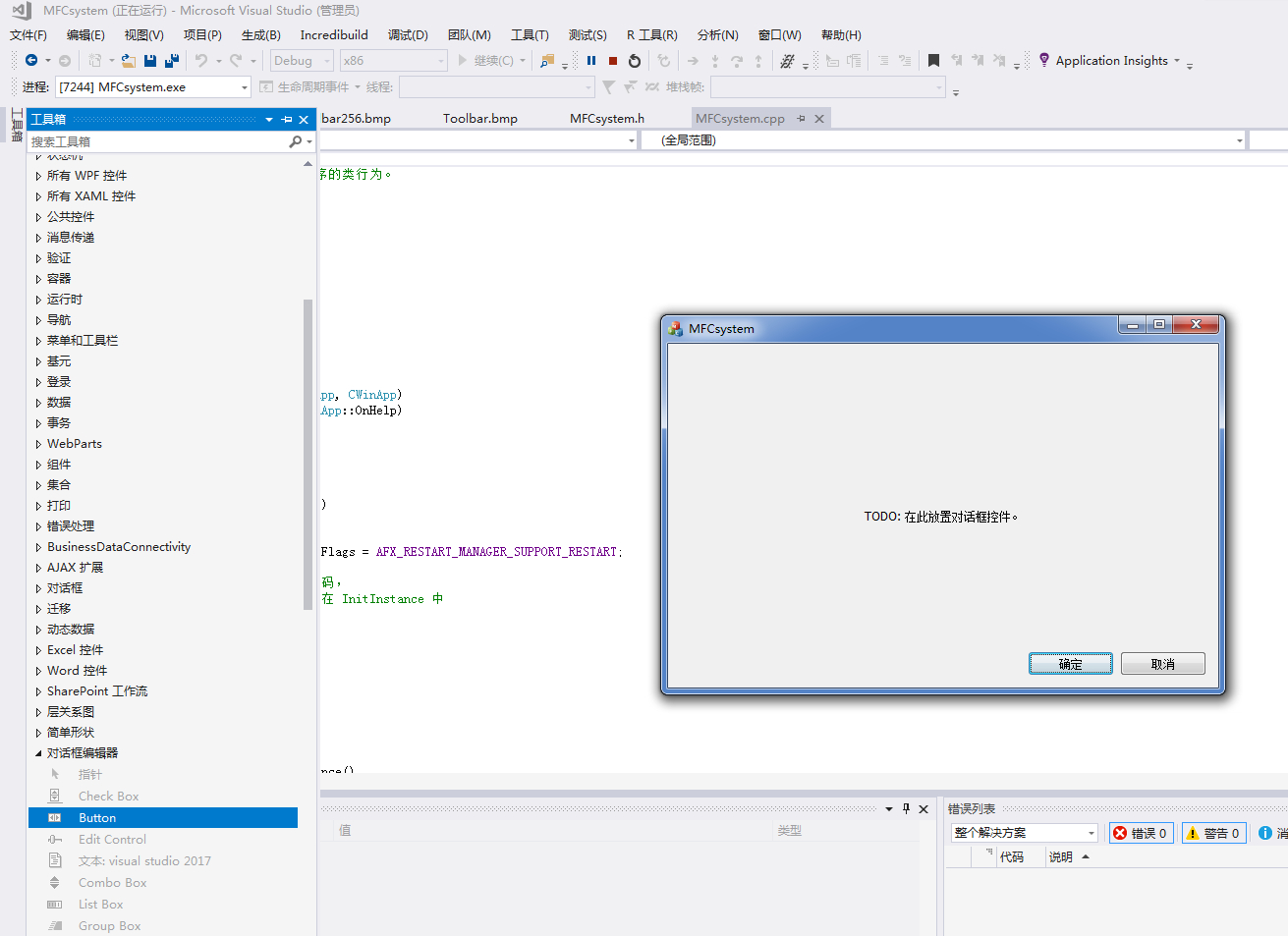Expand the WebParts toolbox group
The image size is (1288, 936).
point(38,444)
